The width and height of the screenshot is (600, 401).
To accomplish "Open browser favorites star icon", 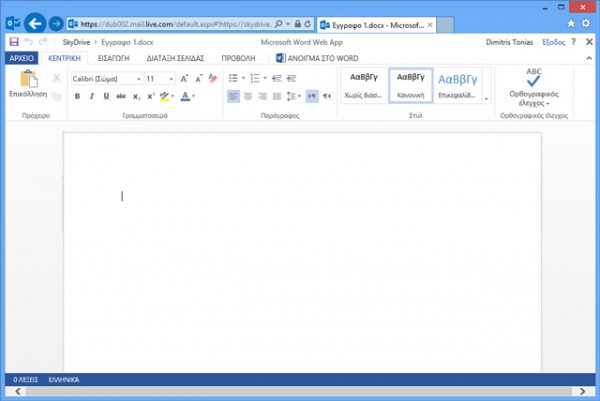I will (x=571, y=23).
